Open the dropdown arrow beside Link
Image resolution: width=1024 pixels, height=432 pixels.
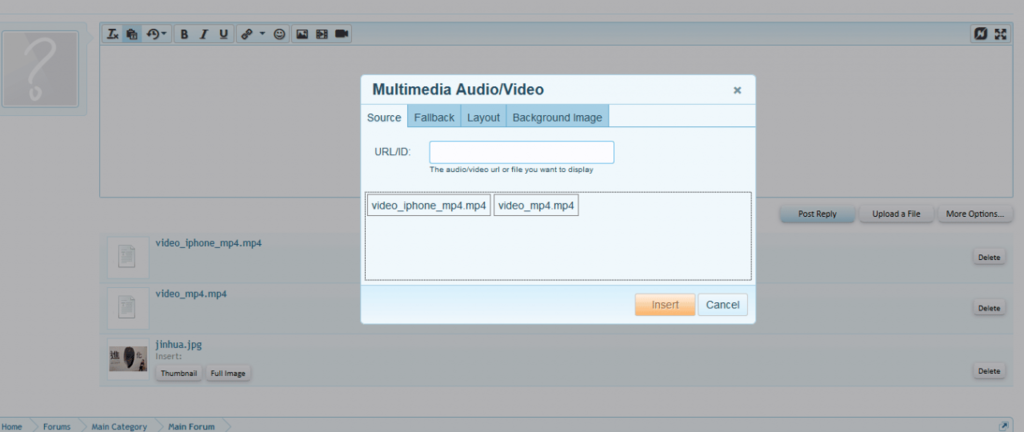coord(263,34)
